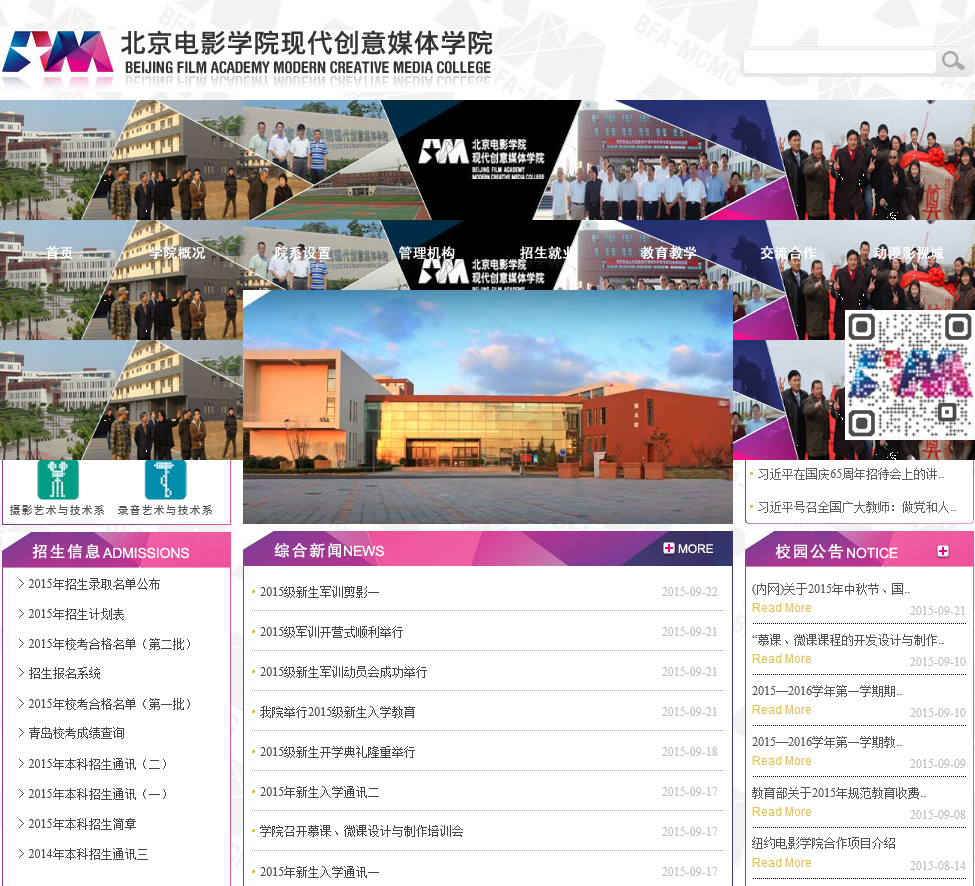Open 2015年本科招生通讯（二） link
This screenshot has width=975, height=886.
click(x=98, y=764)
